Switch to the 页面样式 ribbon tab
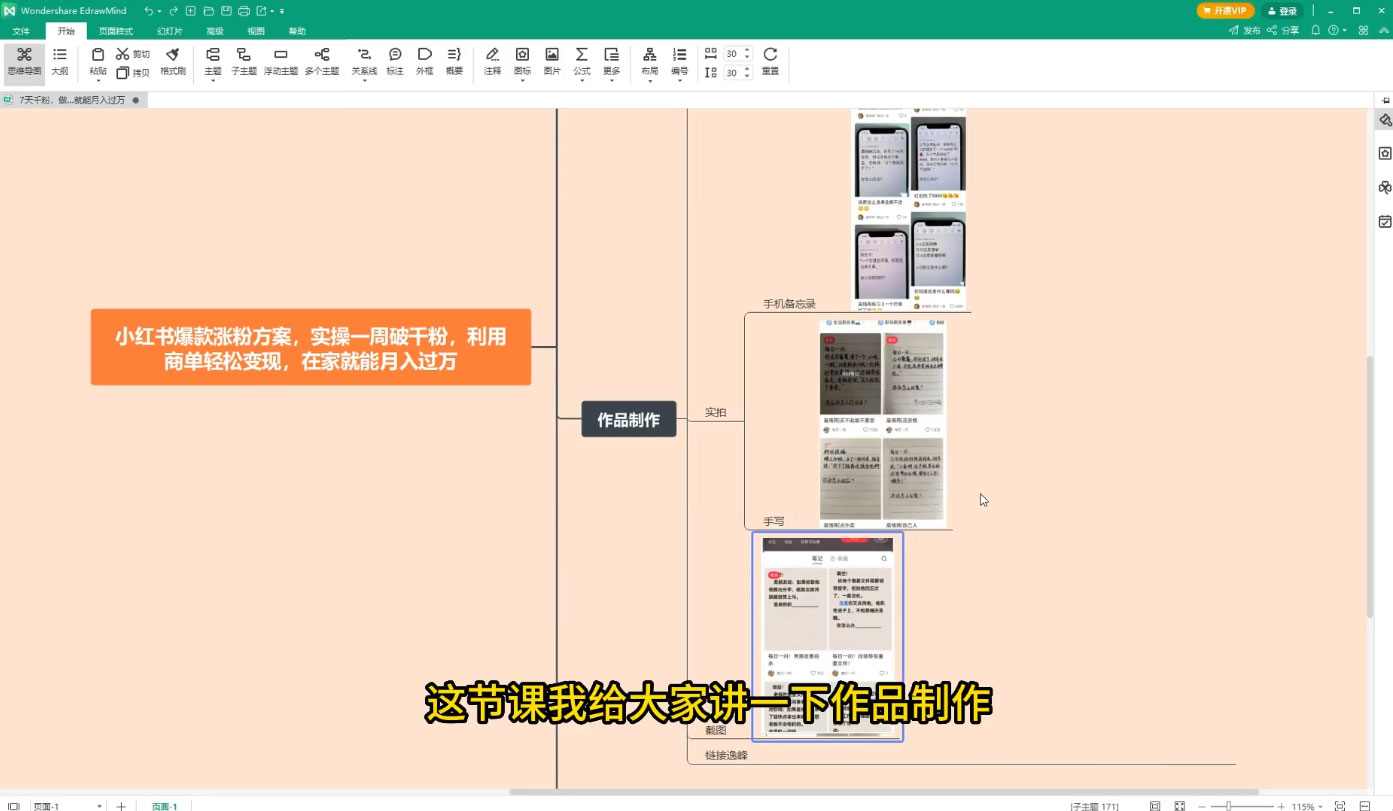The height and width of the screenshot is (811, 1393). (118, 30)
